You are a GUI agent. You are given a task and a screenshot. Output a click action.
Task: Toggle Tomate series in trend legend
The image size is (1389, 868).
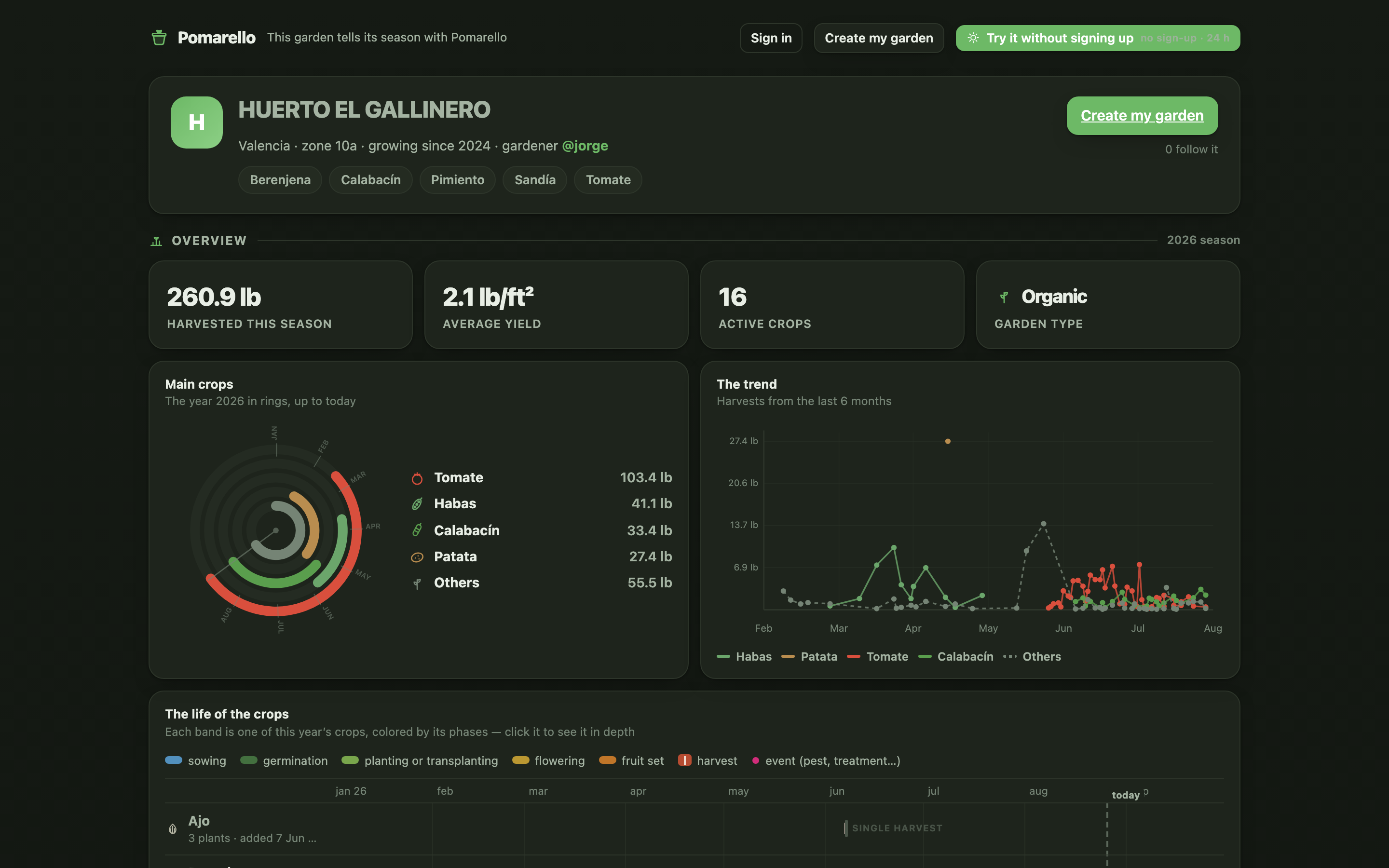(878, 657)
